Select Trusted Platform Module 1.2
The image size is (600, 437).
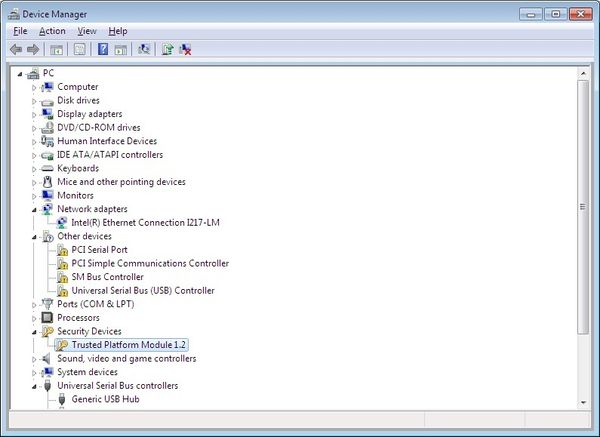[129, 345]
